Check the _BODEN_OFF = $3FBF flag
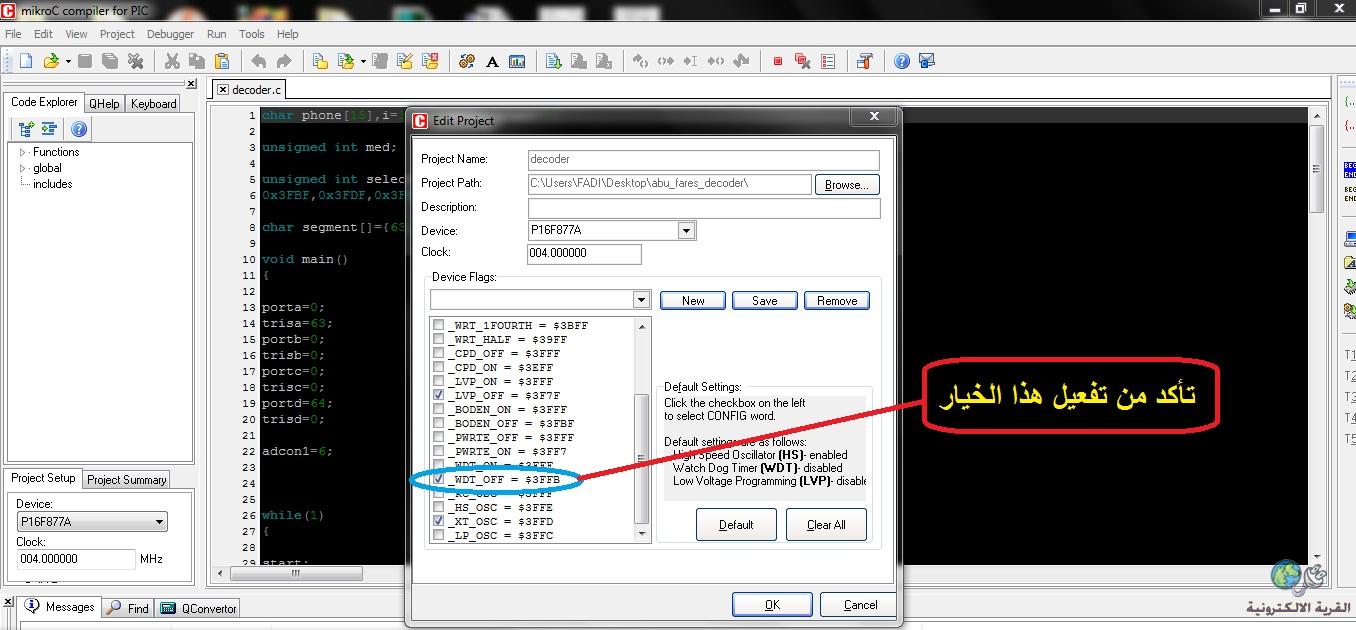 coord(439,424)
